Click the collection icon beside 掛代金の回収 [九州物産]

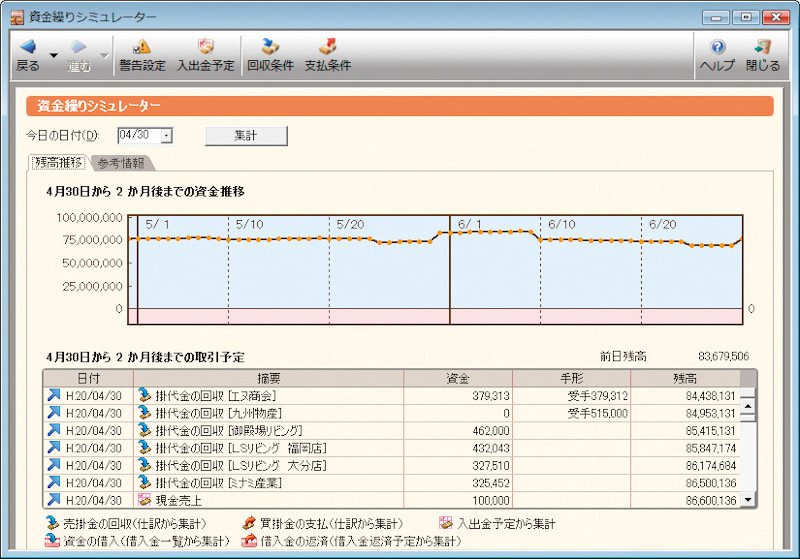coord(145,413)
